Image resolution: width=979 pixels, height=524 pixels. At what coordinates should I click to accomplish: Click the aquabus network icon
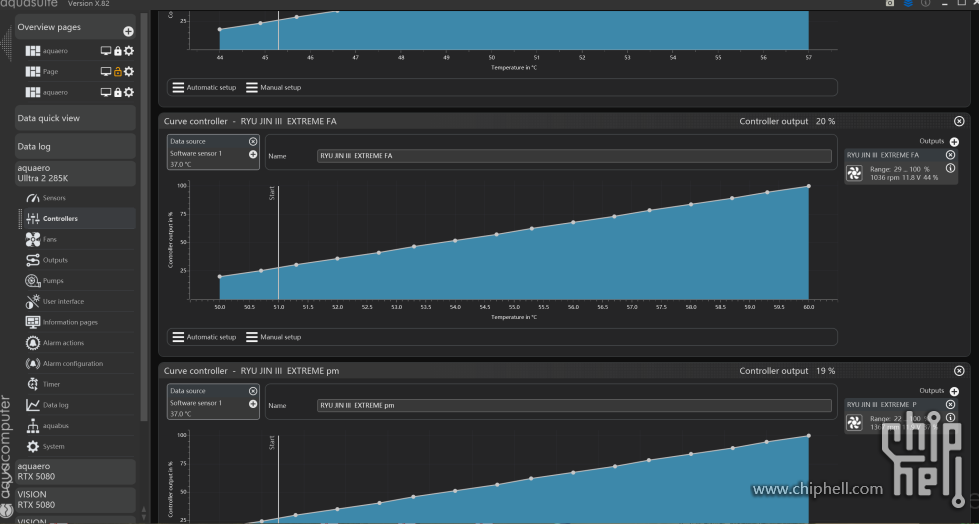[32, 425]
